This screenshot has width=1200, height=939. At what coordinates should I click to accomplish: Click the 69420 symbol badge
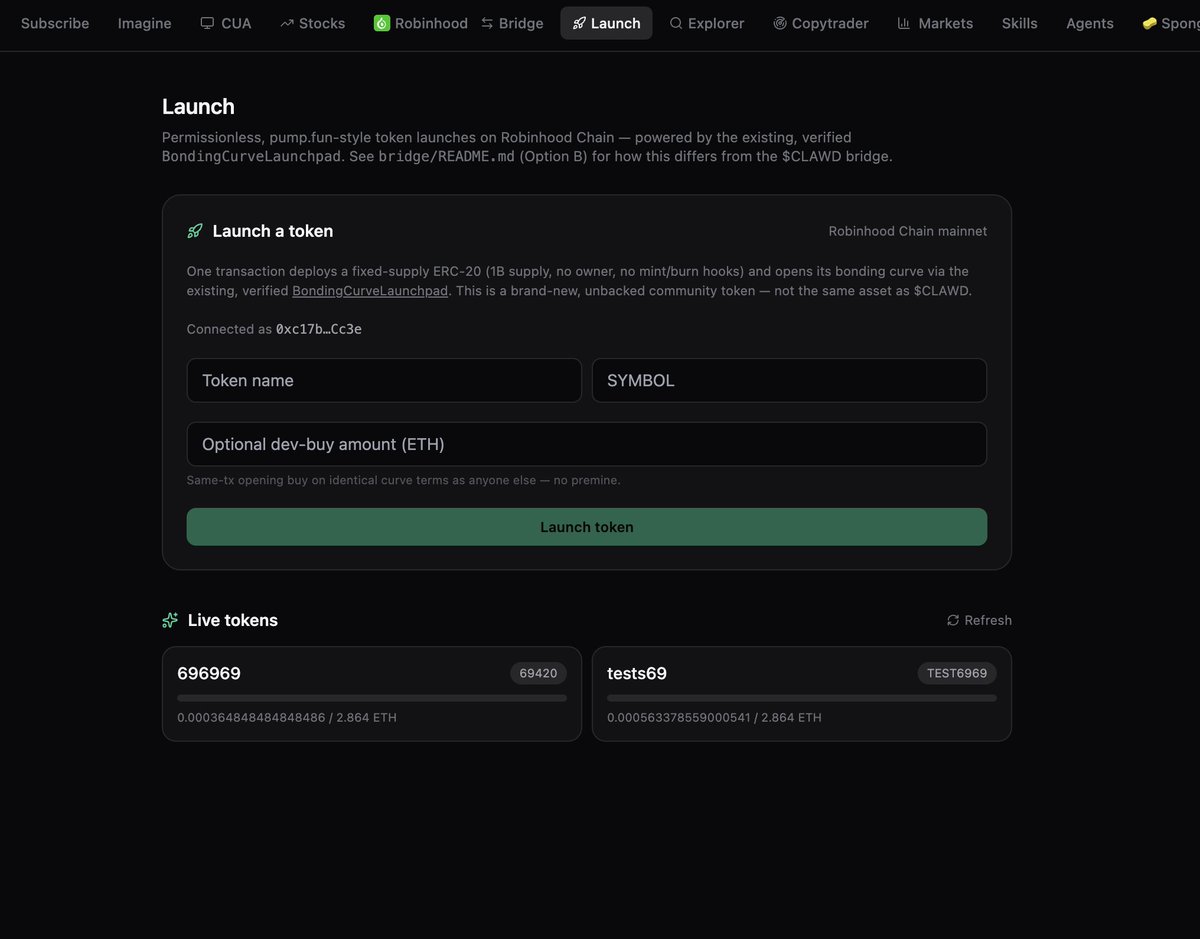coord(538,673)
